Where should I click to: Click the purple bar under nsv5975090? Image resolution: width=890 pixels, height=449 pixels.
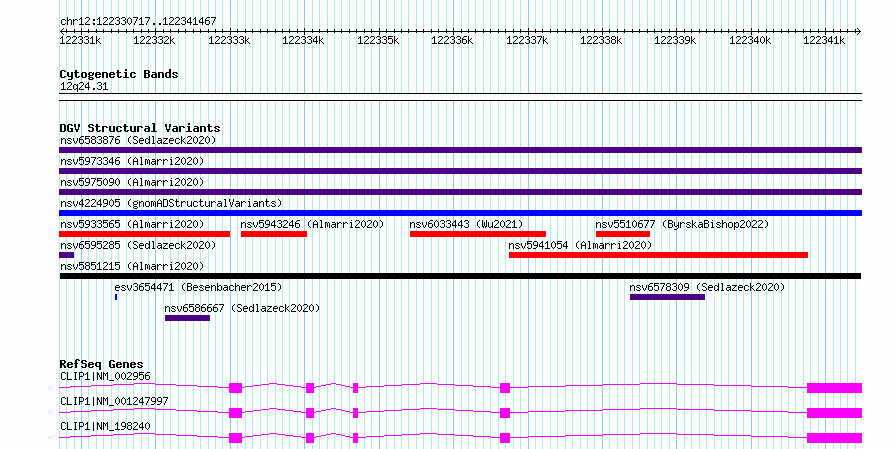click(x=460, y=192)
